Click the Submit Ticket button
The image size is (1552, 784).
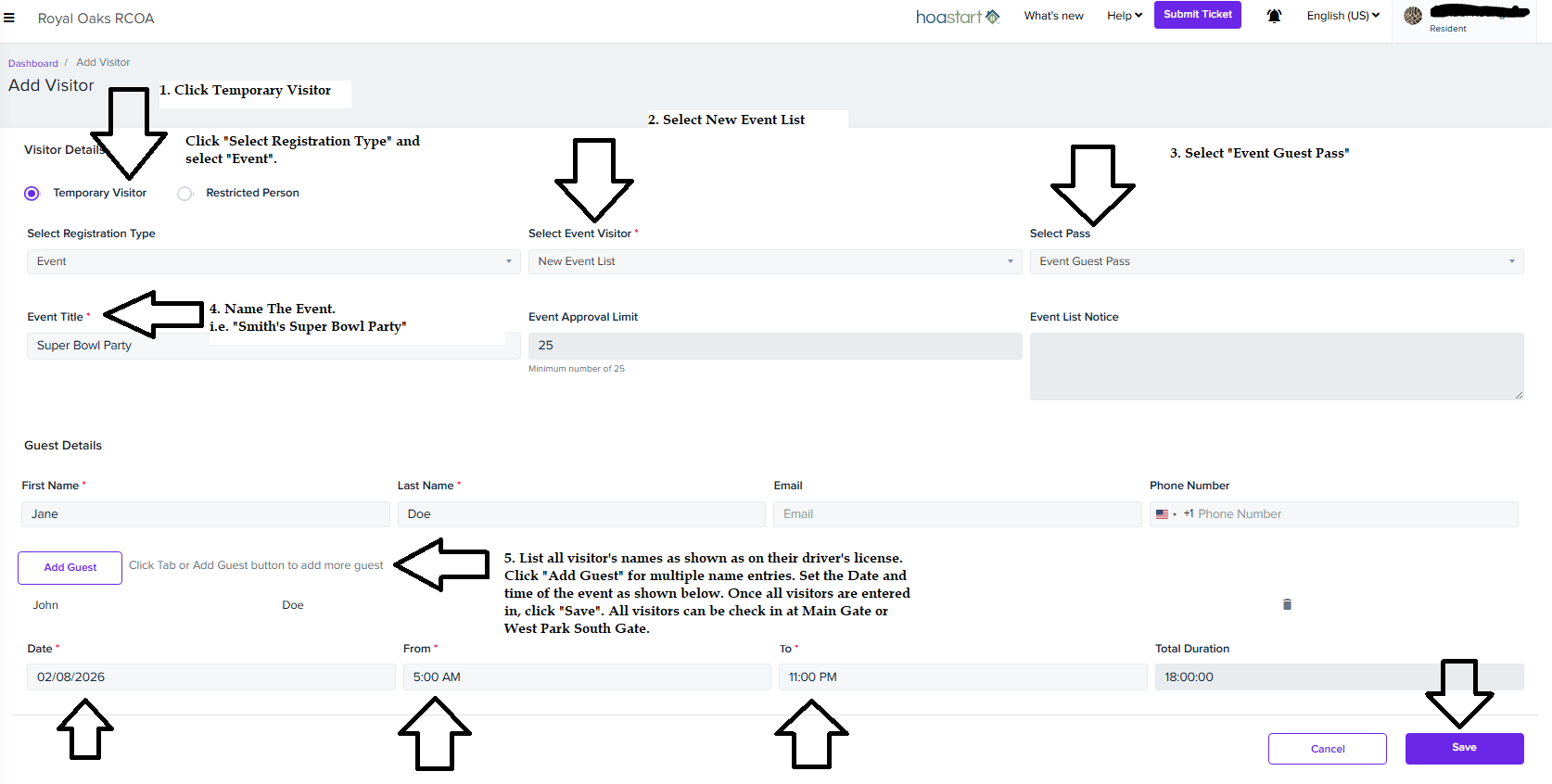(1197, 15)
